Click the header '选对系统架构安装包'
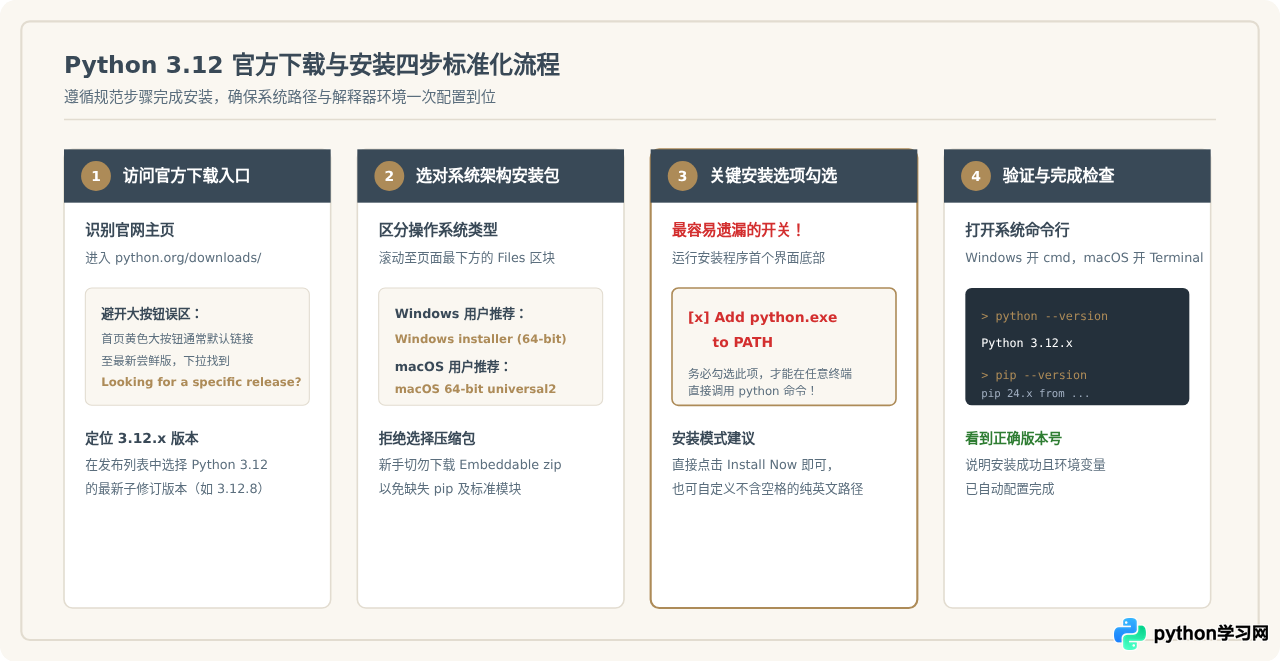The height and width of the screenshot is (662, 1280). point(487,176)
